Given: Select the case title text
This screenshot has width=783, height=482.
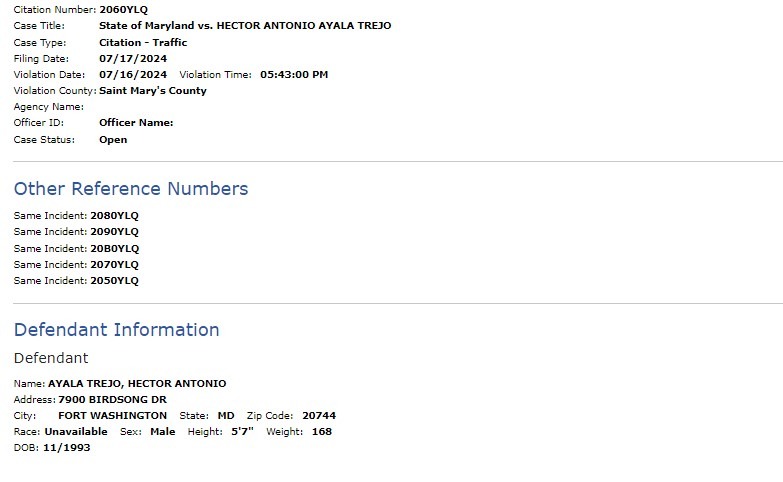Looking at the screenshot, I should coord(245,25).
